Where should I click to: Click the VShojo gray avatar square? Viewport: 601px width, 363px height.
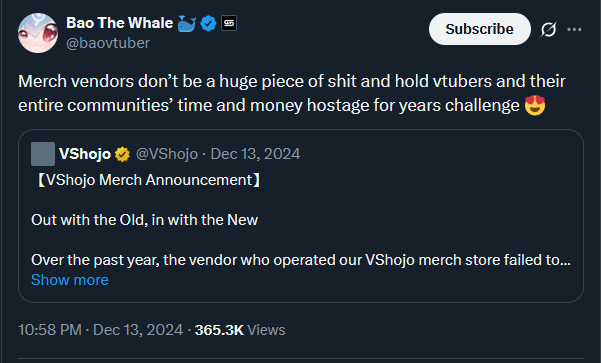(x=43, y=154)
